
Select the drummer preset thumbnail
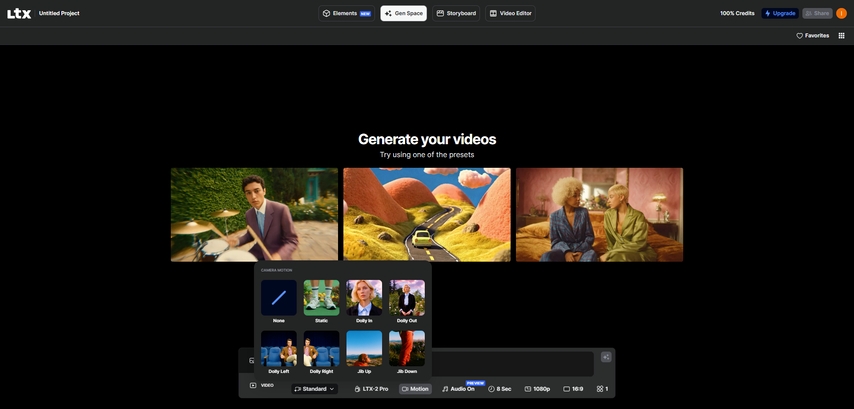point(254,215)
